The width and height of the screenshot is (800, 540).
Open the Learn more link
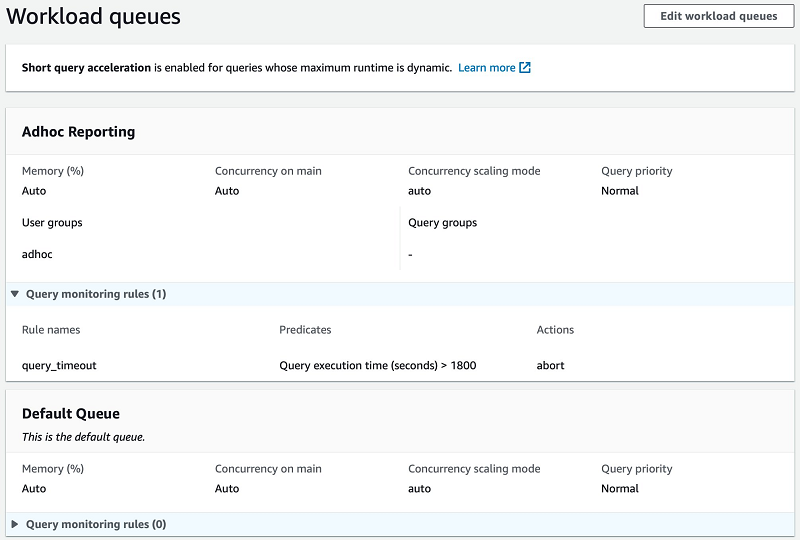coord(487,68)
